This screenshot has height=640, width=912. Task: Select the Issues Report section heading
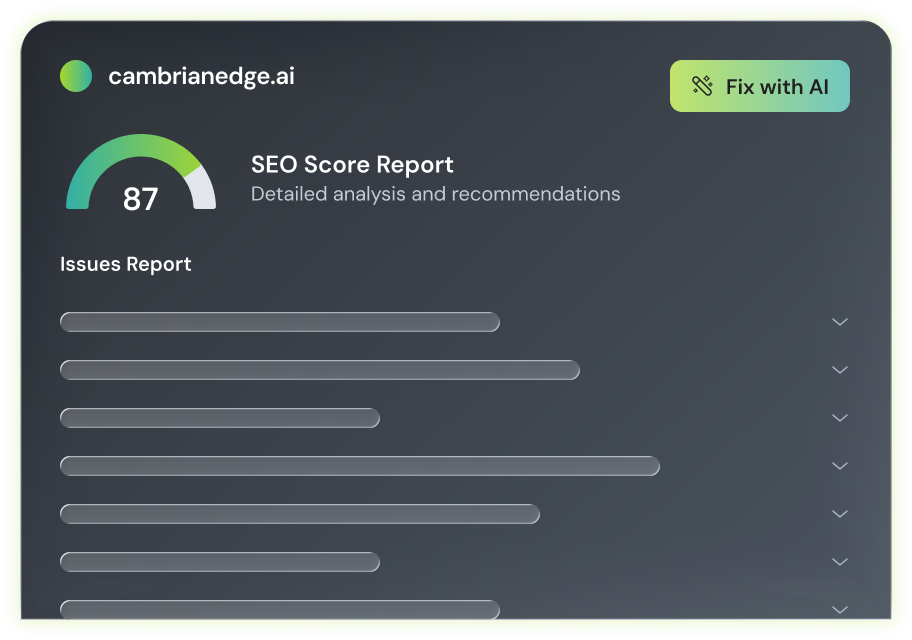point(124,264)
